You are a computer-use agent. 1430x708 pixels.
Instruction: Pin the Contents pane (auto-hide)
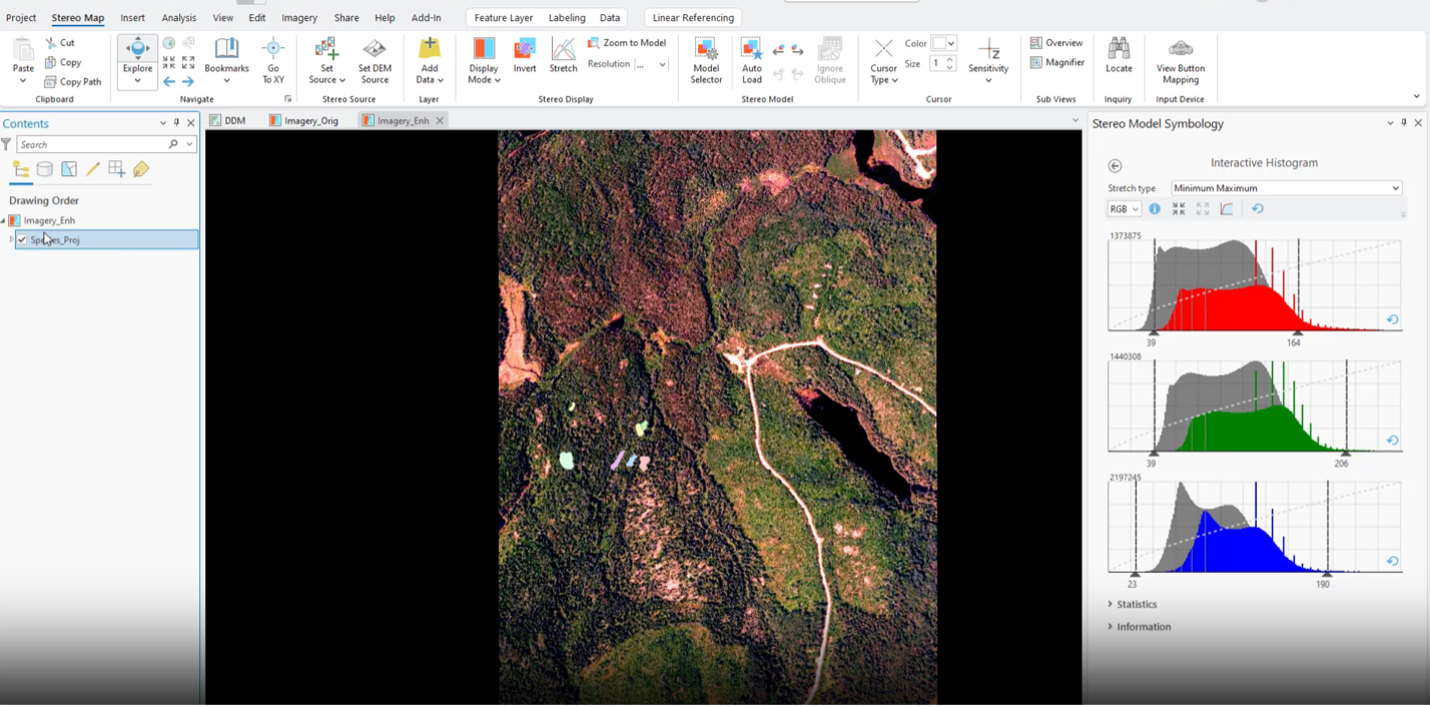177,123
